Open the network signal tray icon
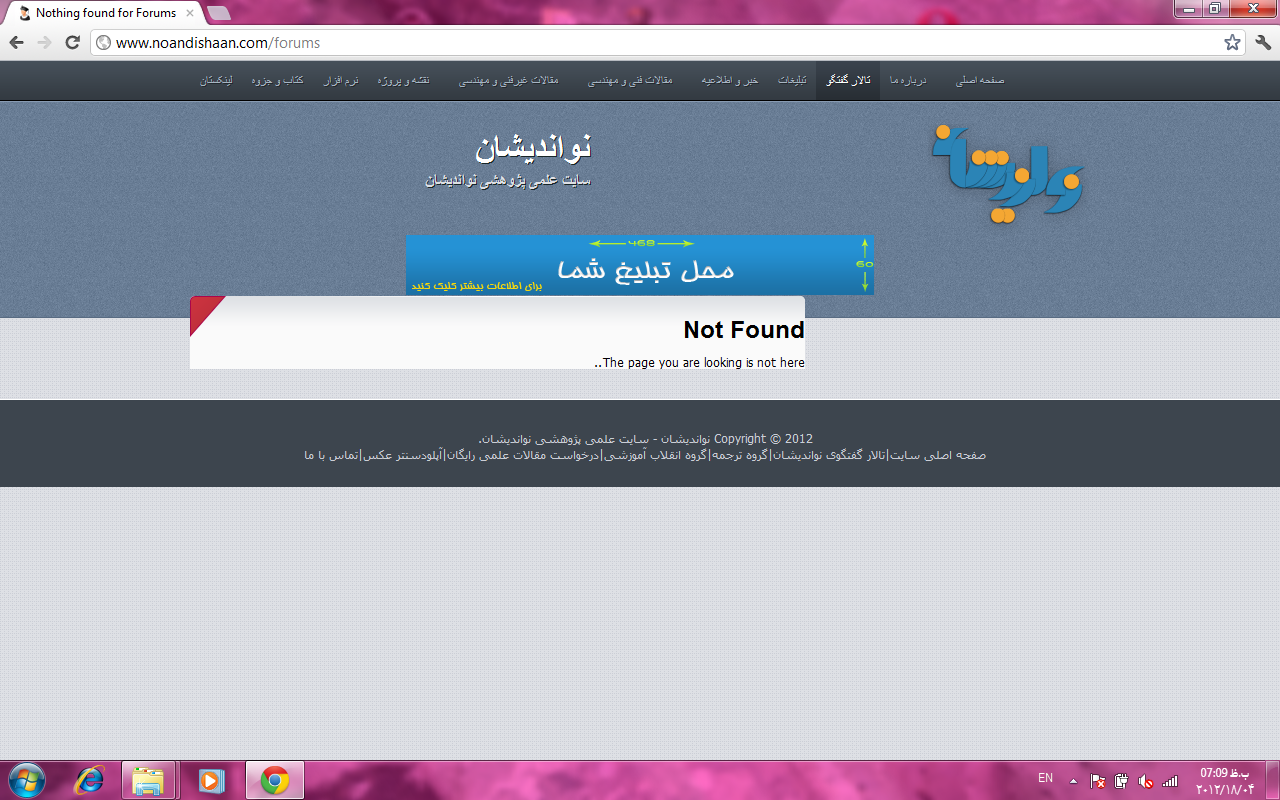Viewport: 1280px width, 800px height. coord(1169,781)
